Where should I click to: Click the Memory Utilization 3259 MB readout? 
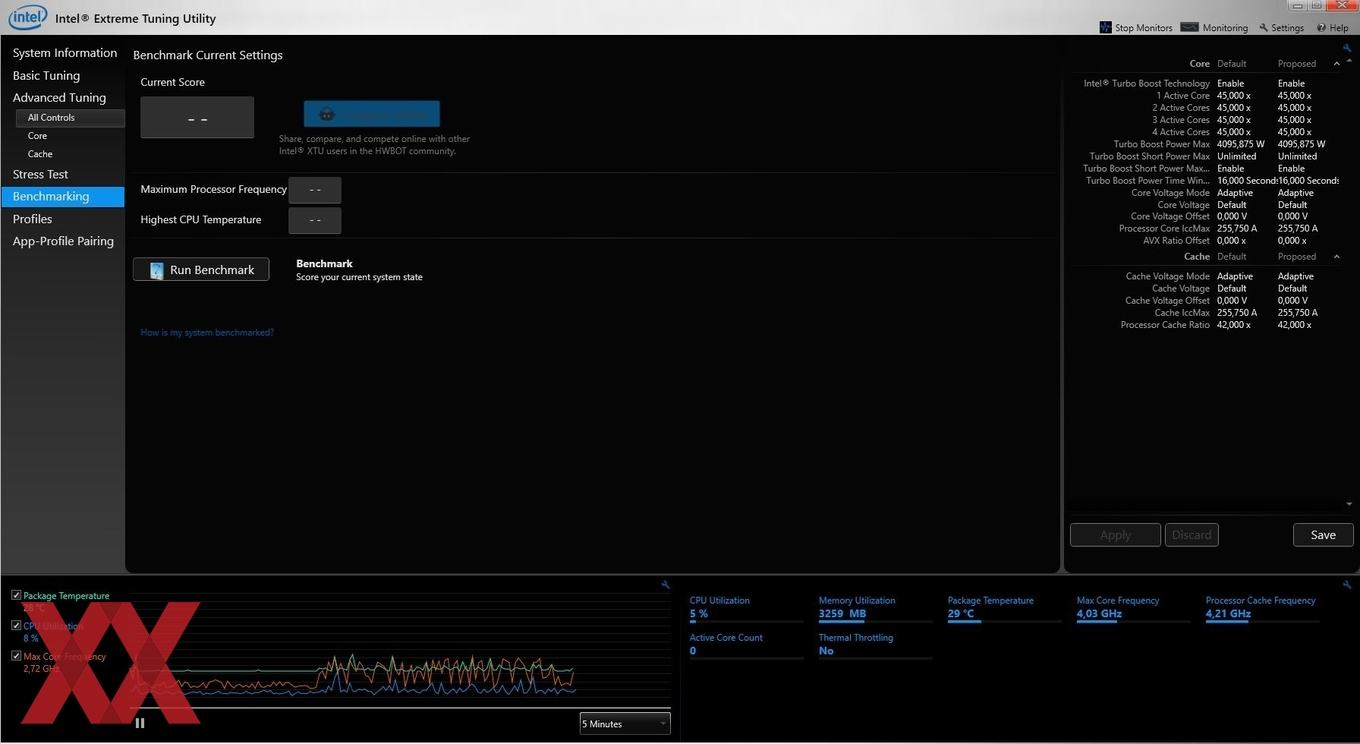point(875,608)
